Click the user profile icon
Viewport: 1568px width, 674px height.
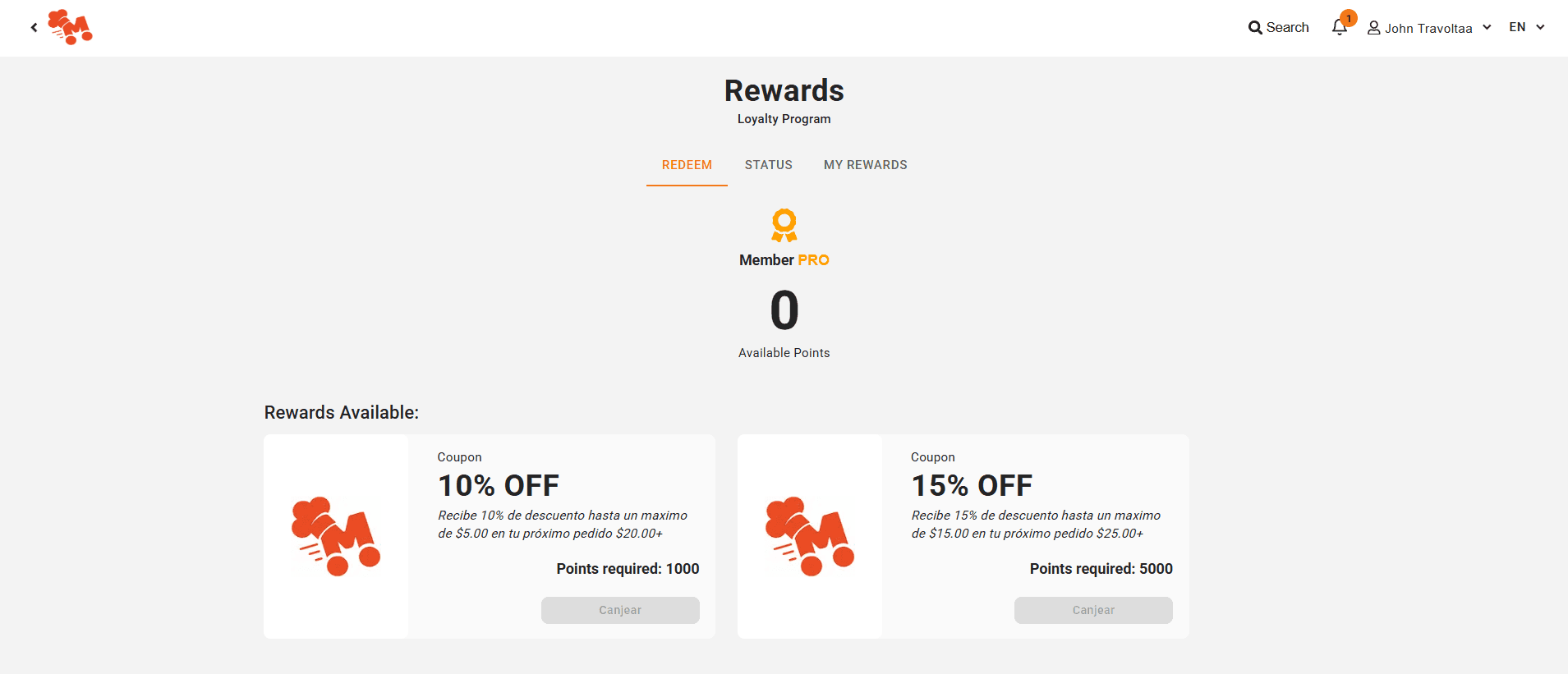1374,27
